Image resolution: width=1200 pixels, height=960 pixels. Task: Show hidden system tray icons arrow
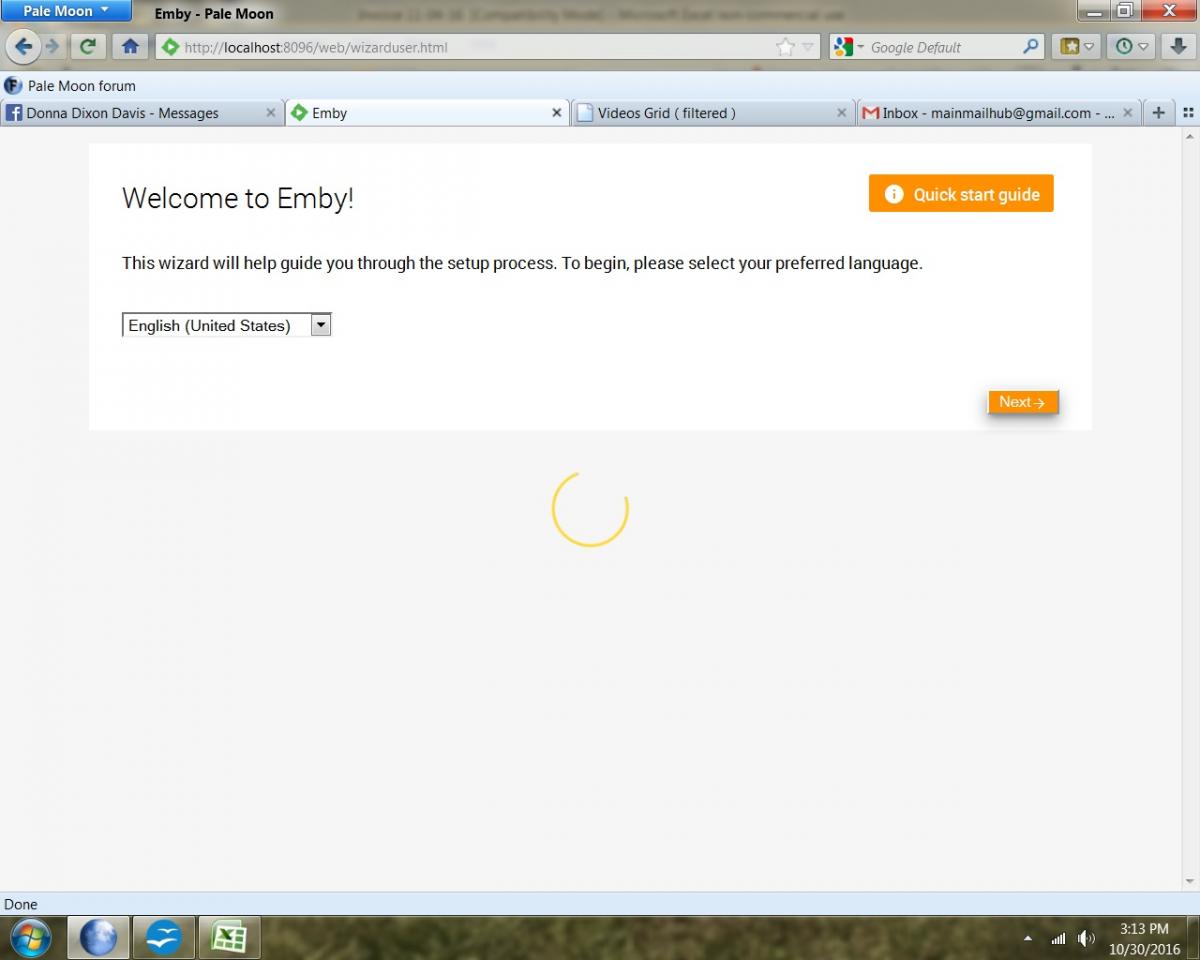click(x=1028, y=939)
